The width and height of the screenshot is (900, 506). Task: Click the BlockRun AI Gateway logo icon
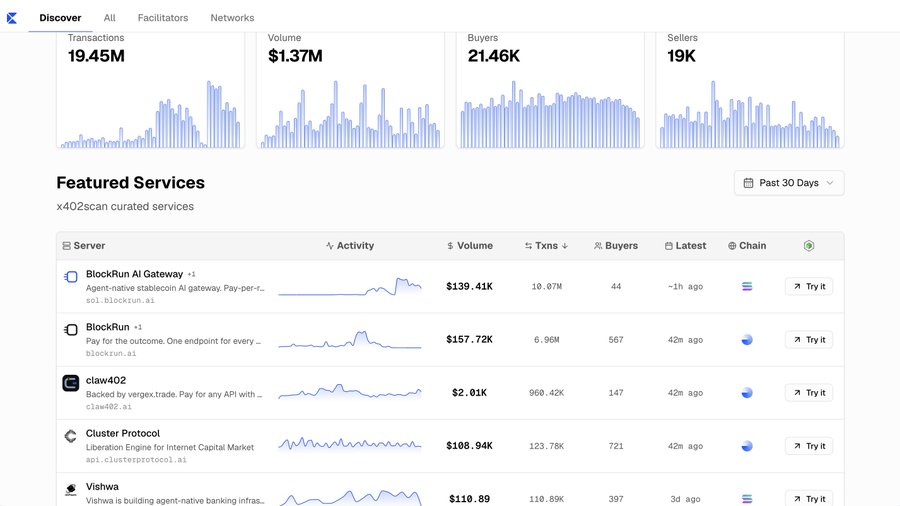pyautogui.click(x=71, y=277)
